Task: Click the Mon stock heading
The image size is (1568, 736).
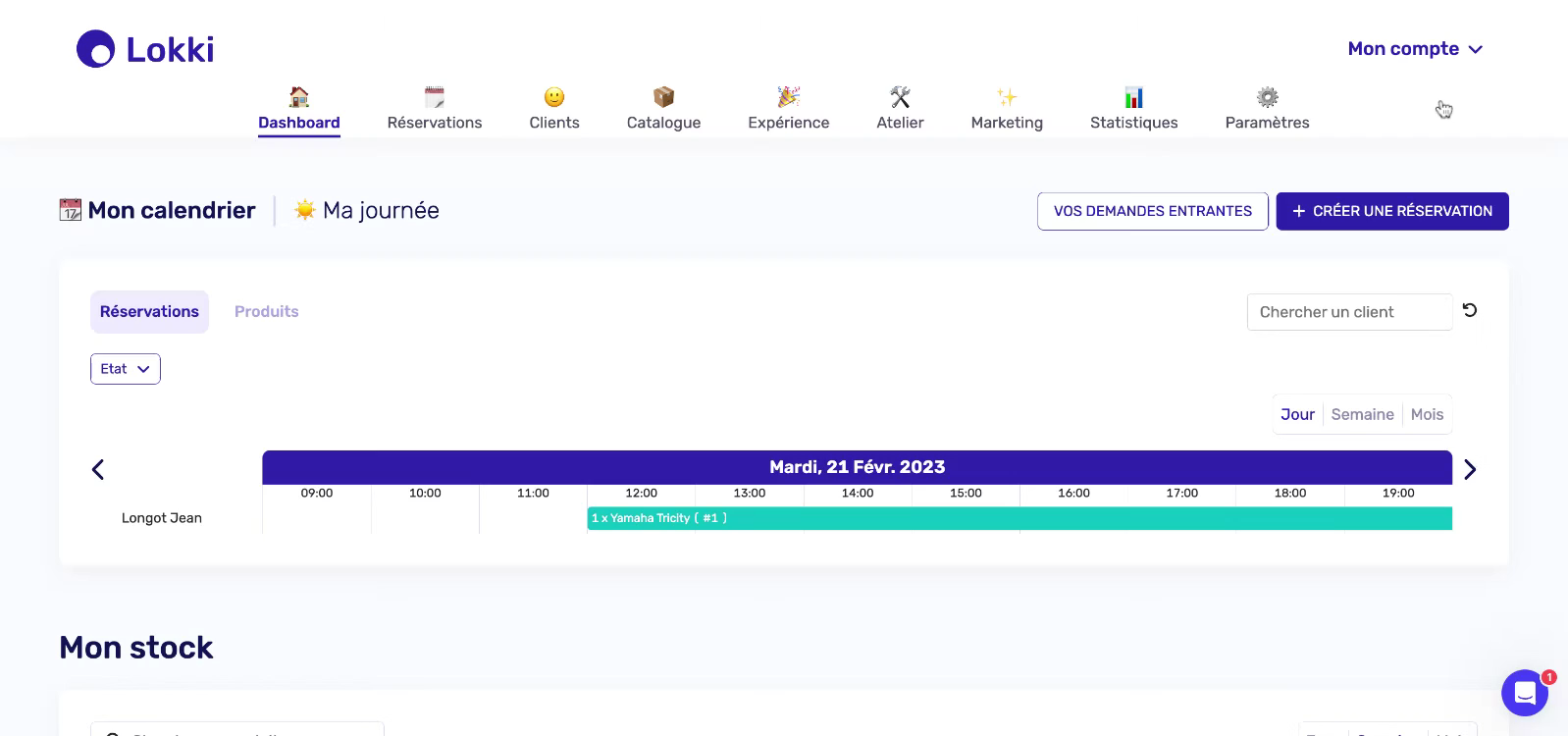Action: point(136,648)
